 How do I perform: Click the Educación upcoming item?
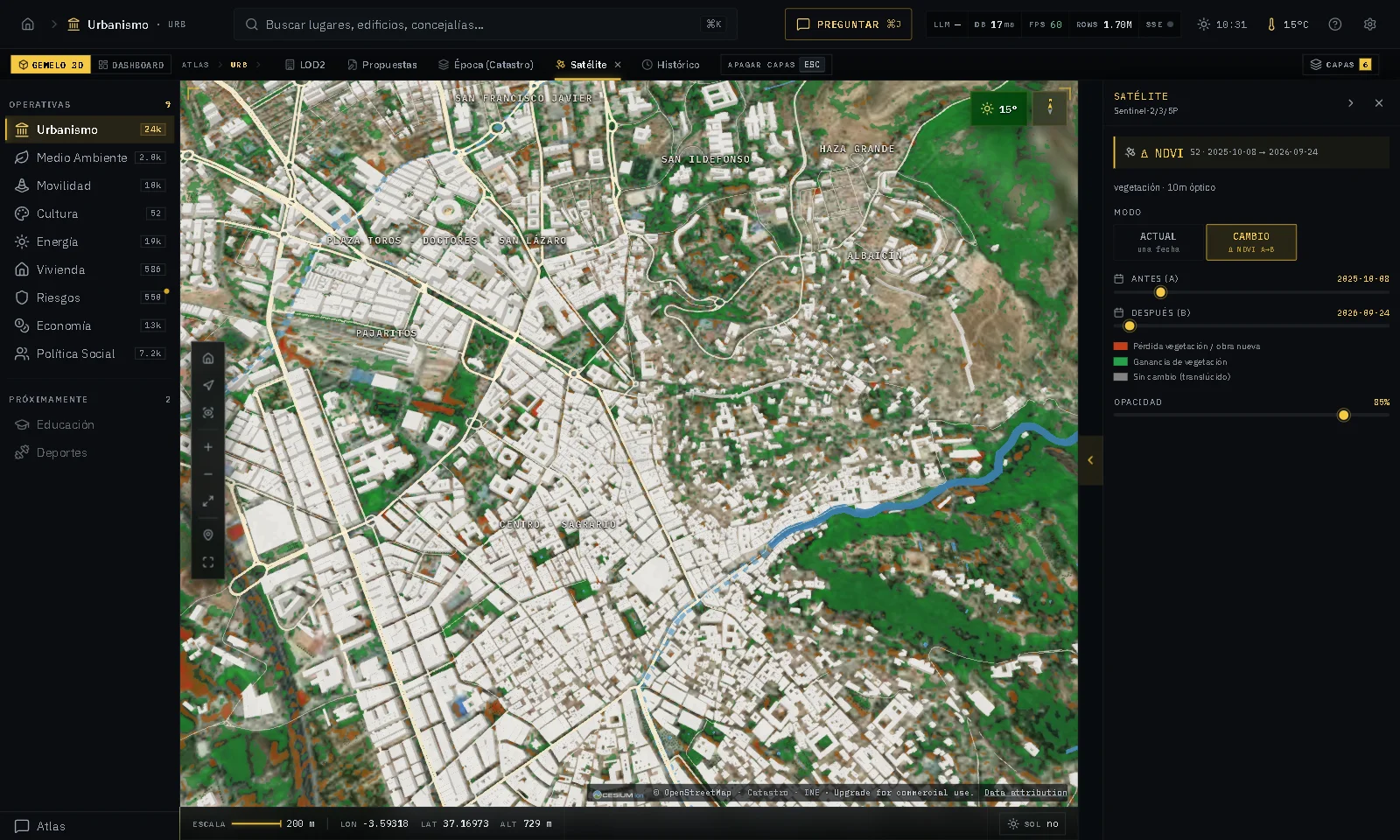click(89, 424)
